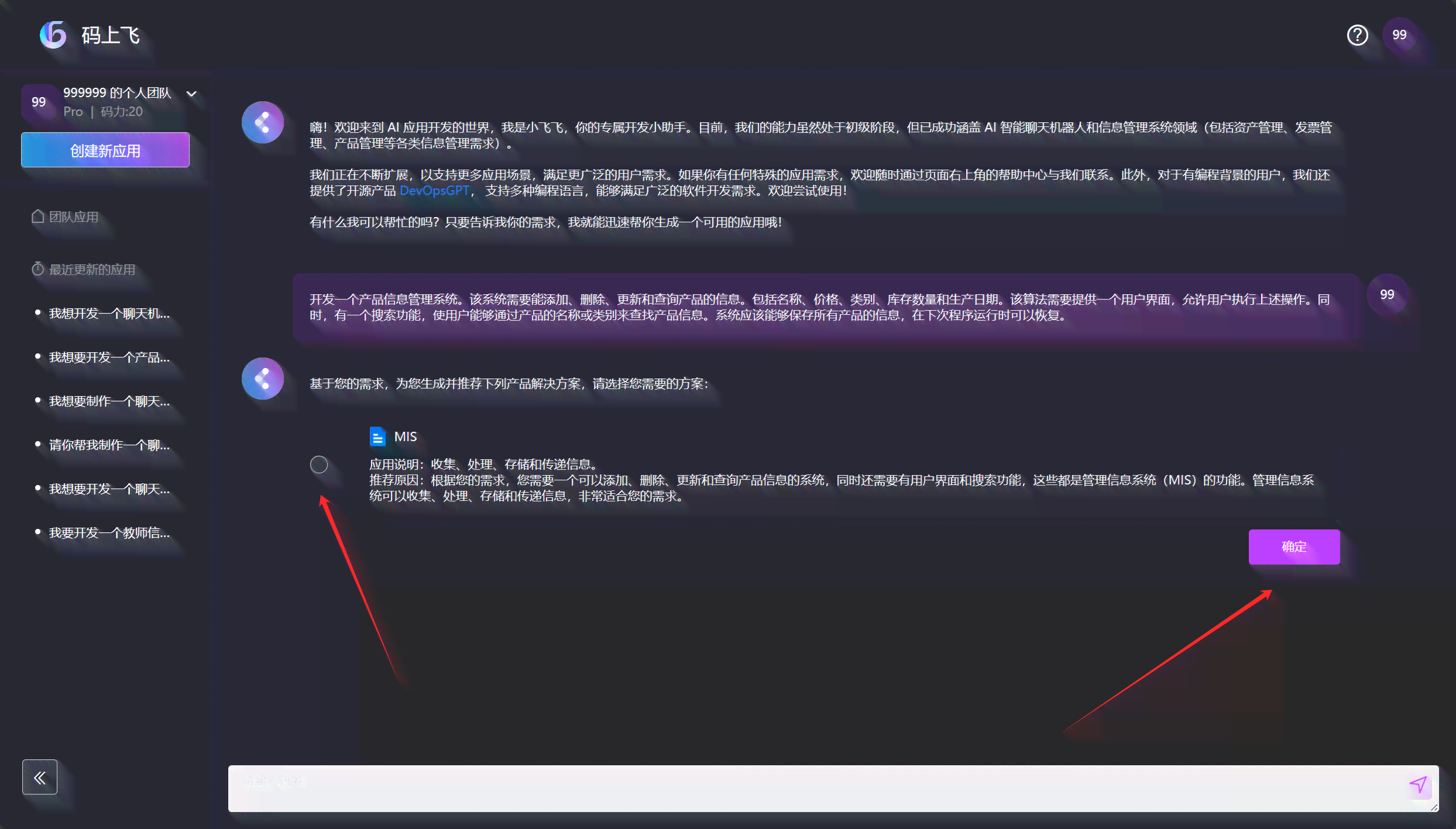Open recent app 我想开发一个聊天机...

109,314
